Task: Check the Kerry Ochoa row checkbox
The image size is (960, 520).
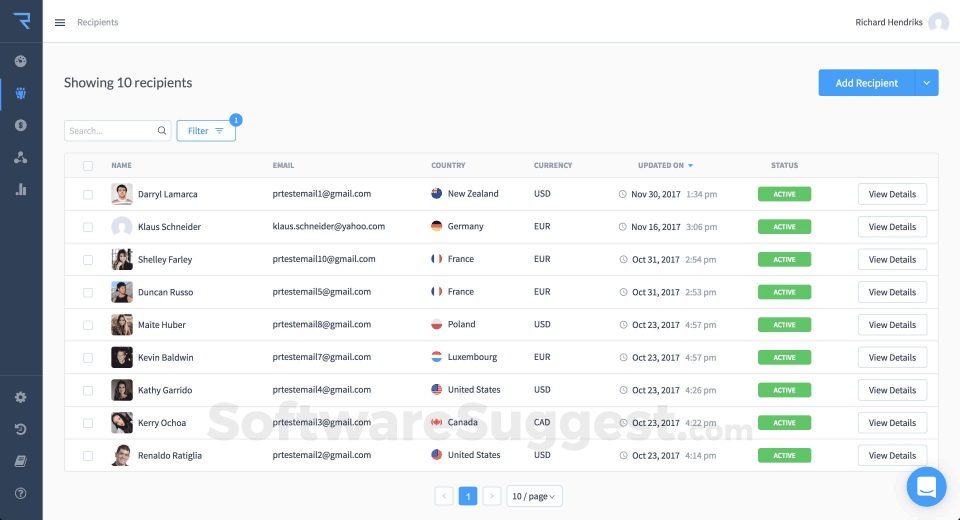Action: pyautogui.click(x=88, y=423)
